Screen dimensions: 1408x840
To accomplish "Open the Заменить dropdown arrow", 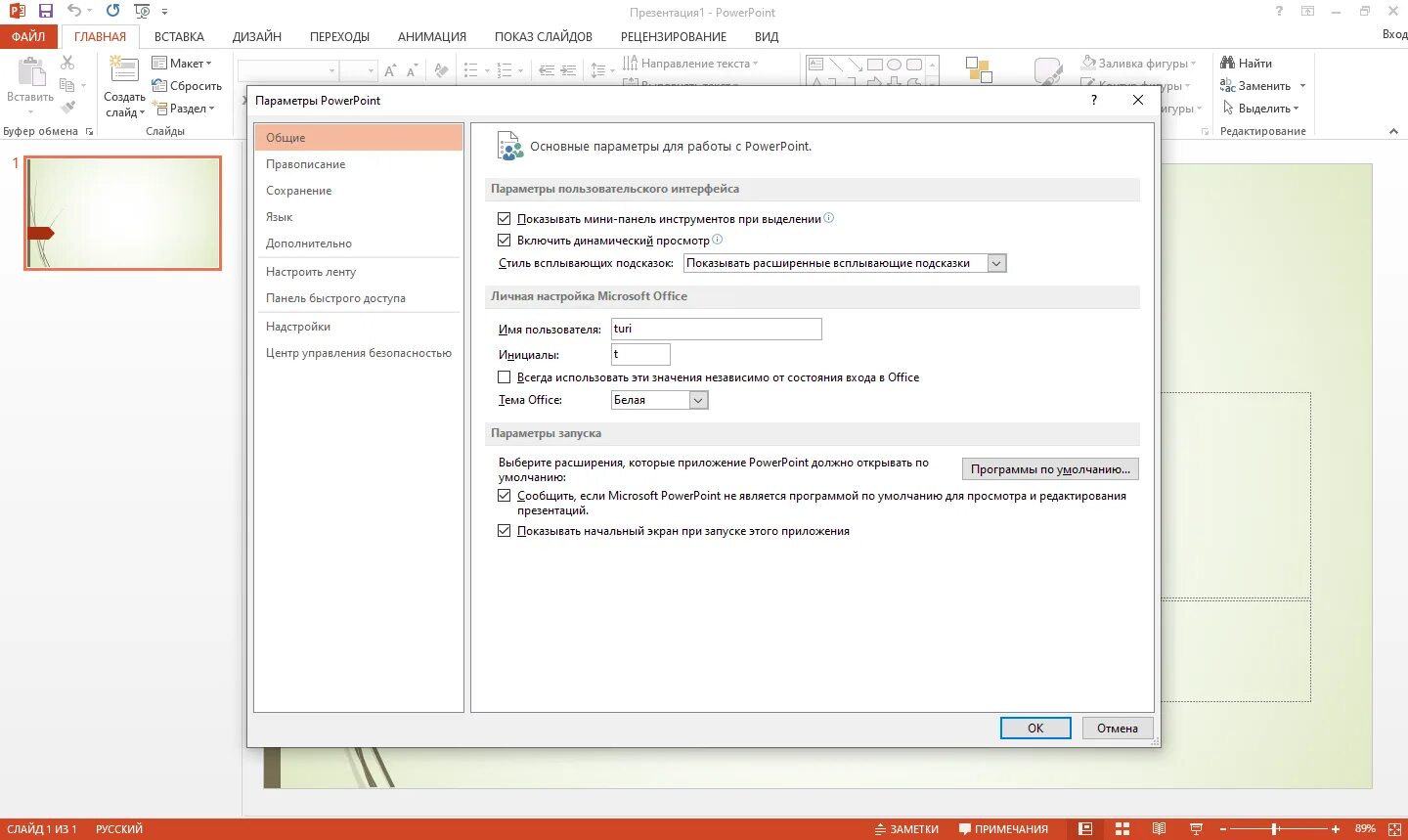I will (x=1302, y=86).
